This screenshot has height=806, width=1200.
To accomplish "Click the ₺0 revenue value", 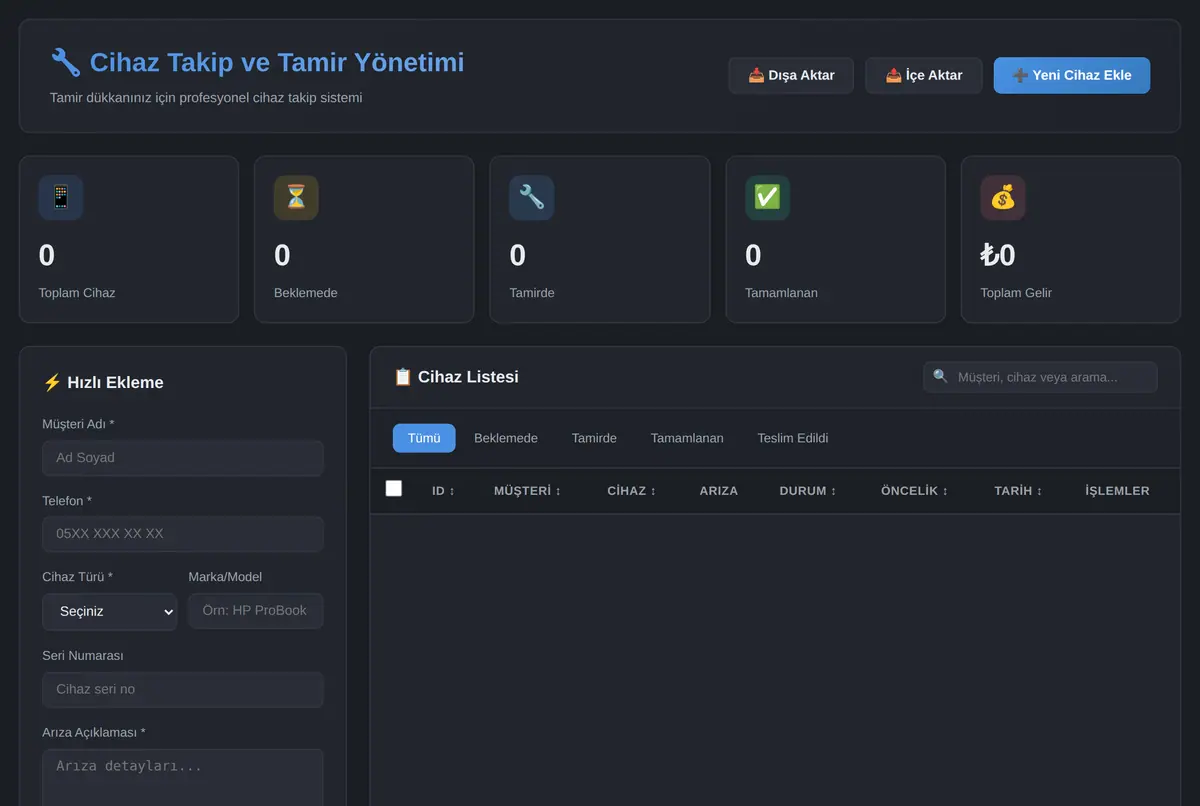I will 998,255.
